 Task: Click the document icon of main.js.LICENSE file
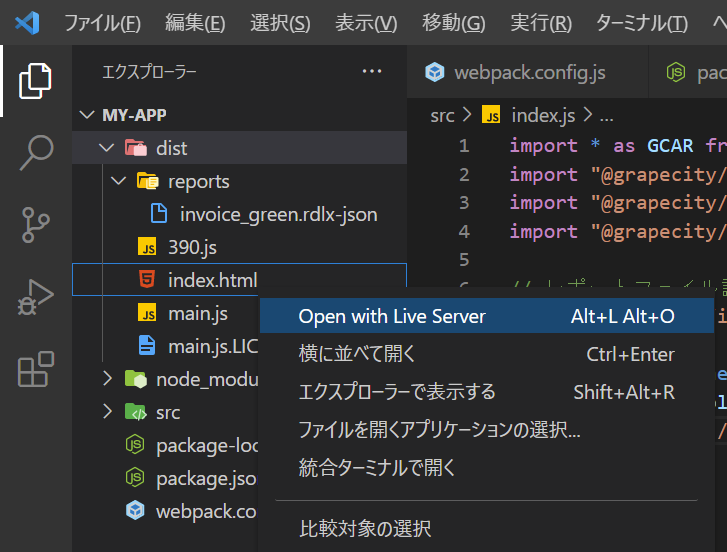147,346
